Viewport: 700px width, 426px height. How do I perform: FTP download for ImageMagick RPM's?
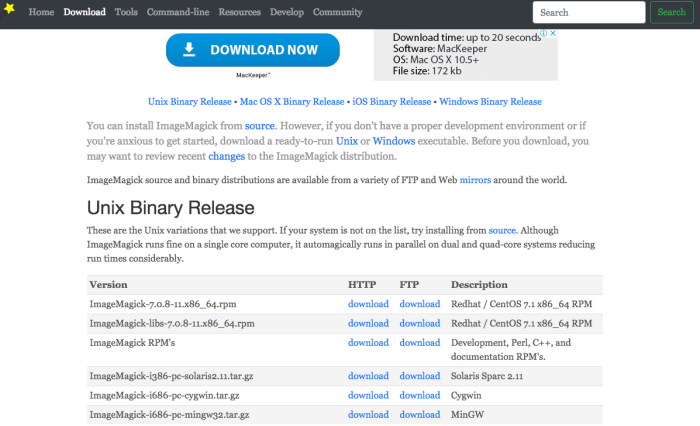(420, 342)
